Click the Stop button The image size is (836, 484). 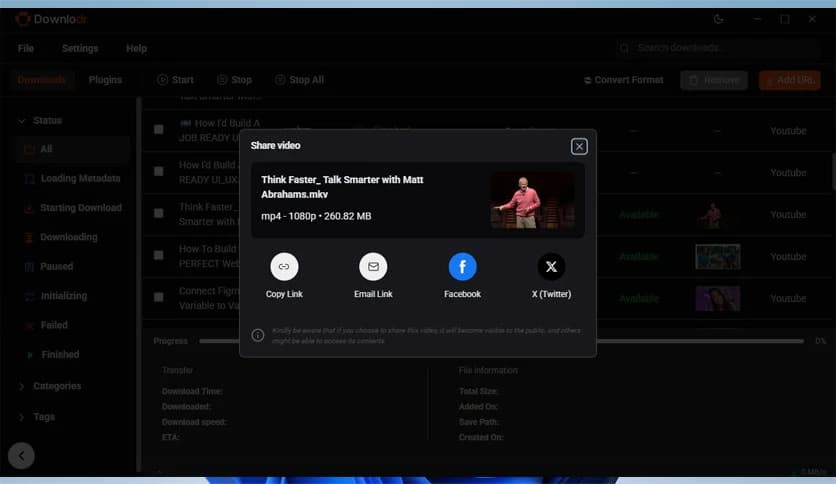click(235, 80)
